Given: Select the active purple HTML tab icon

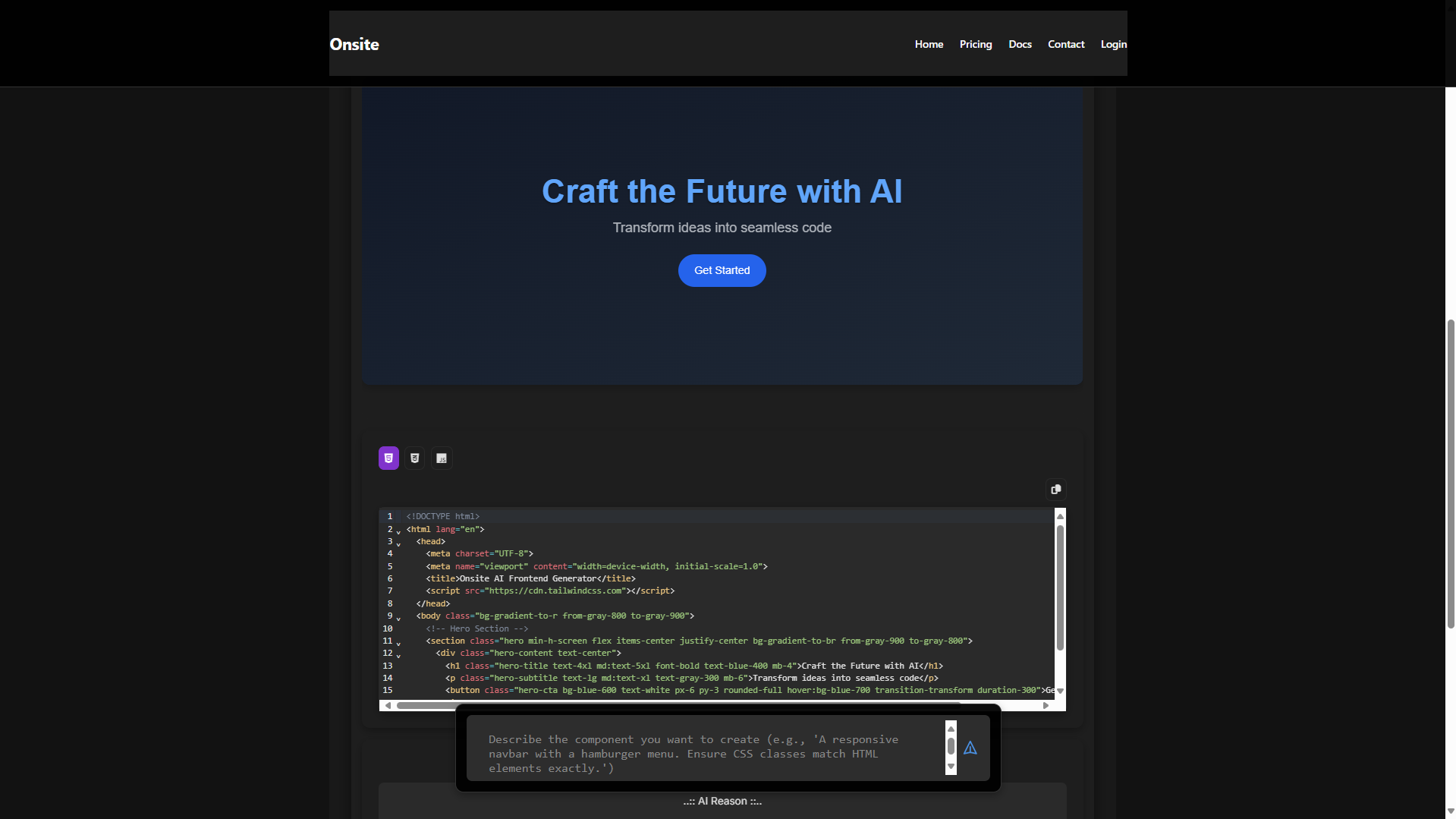Looking at the screenshot, I should tap(388, 458).
